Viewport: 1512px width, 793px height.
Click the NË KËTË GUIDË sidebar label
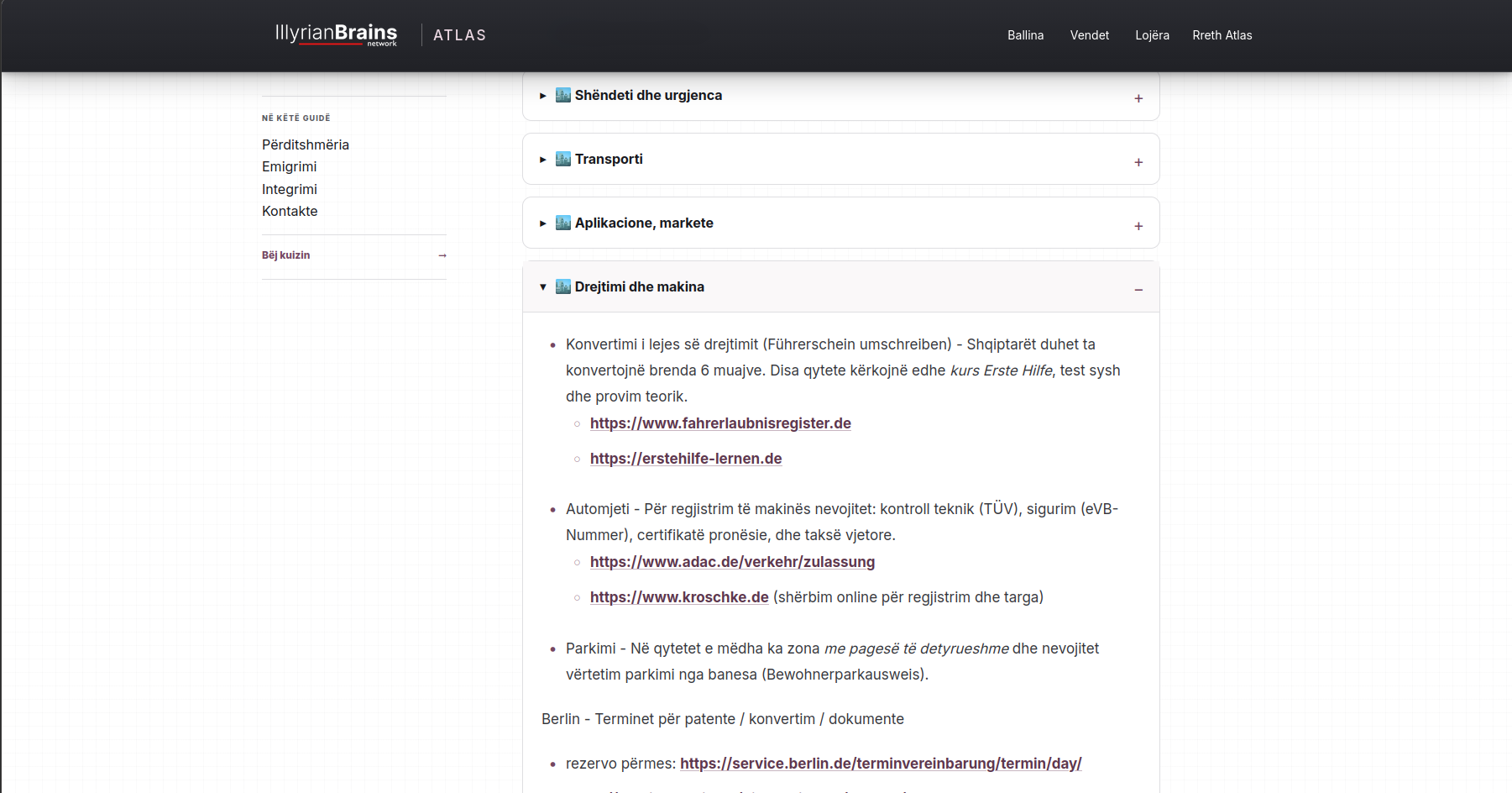296,118
